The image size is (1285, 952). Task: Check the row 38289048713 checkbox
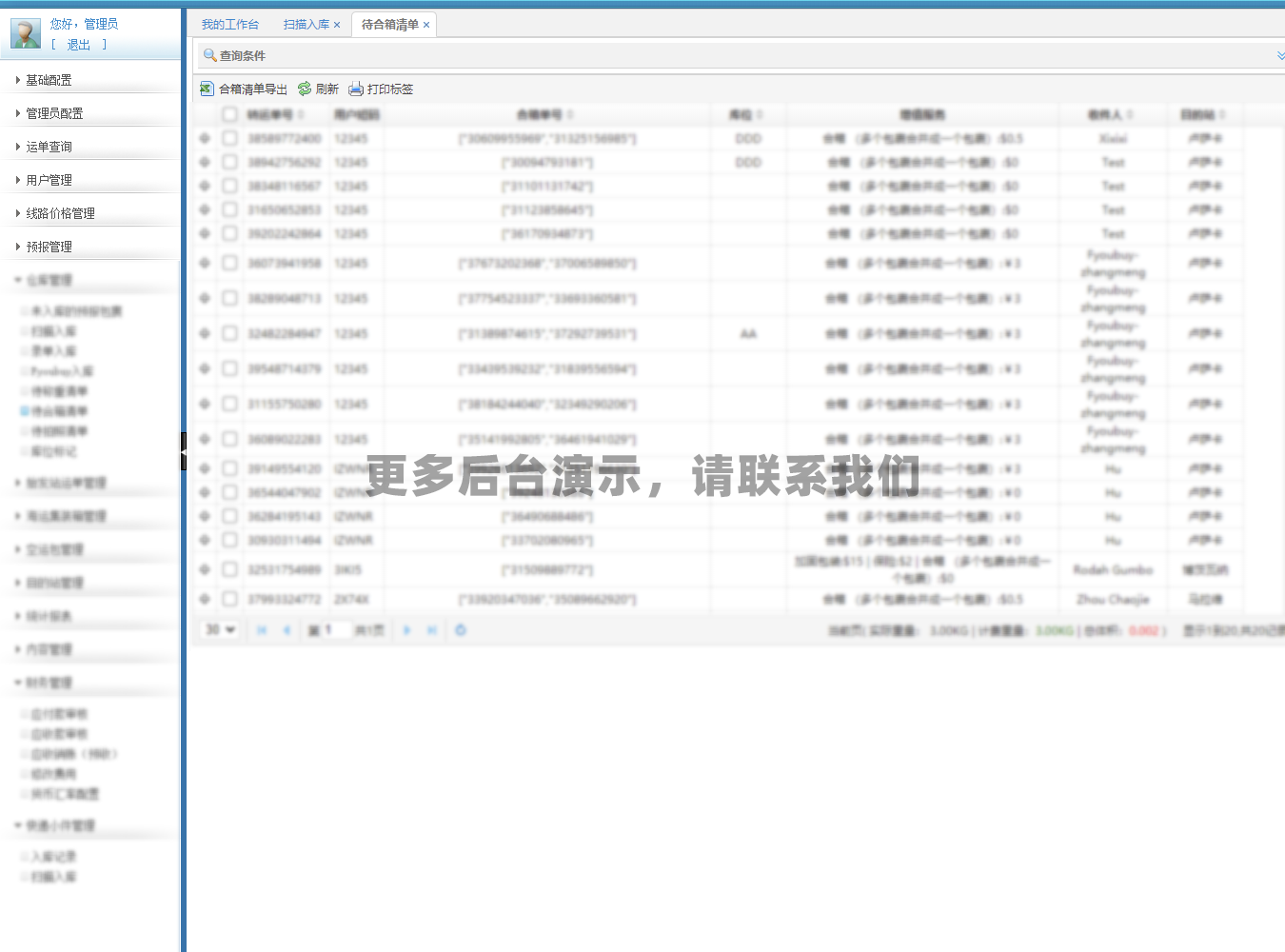(229, 298)
